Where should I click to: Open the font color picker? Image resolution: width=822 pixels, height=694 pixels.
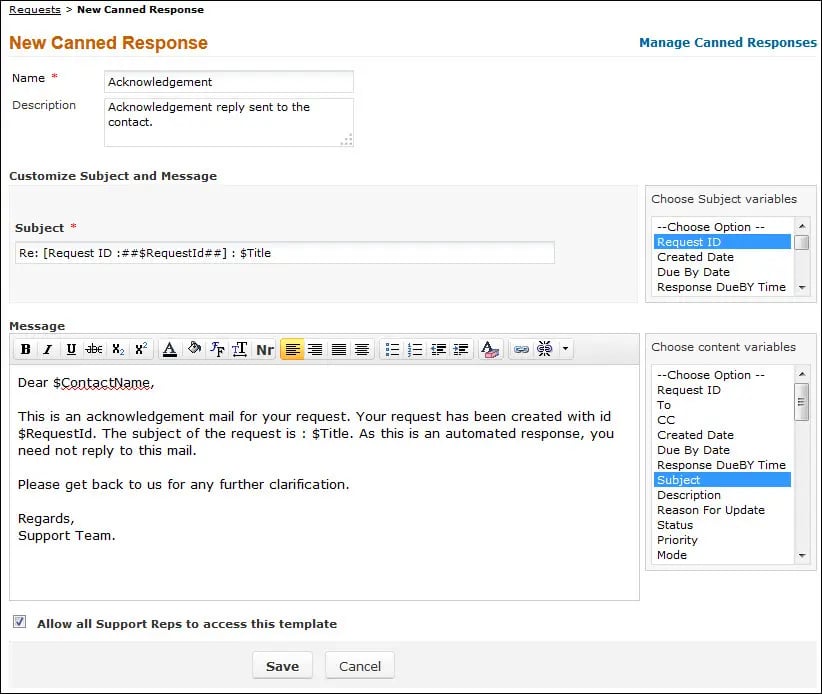(170, 349)
